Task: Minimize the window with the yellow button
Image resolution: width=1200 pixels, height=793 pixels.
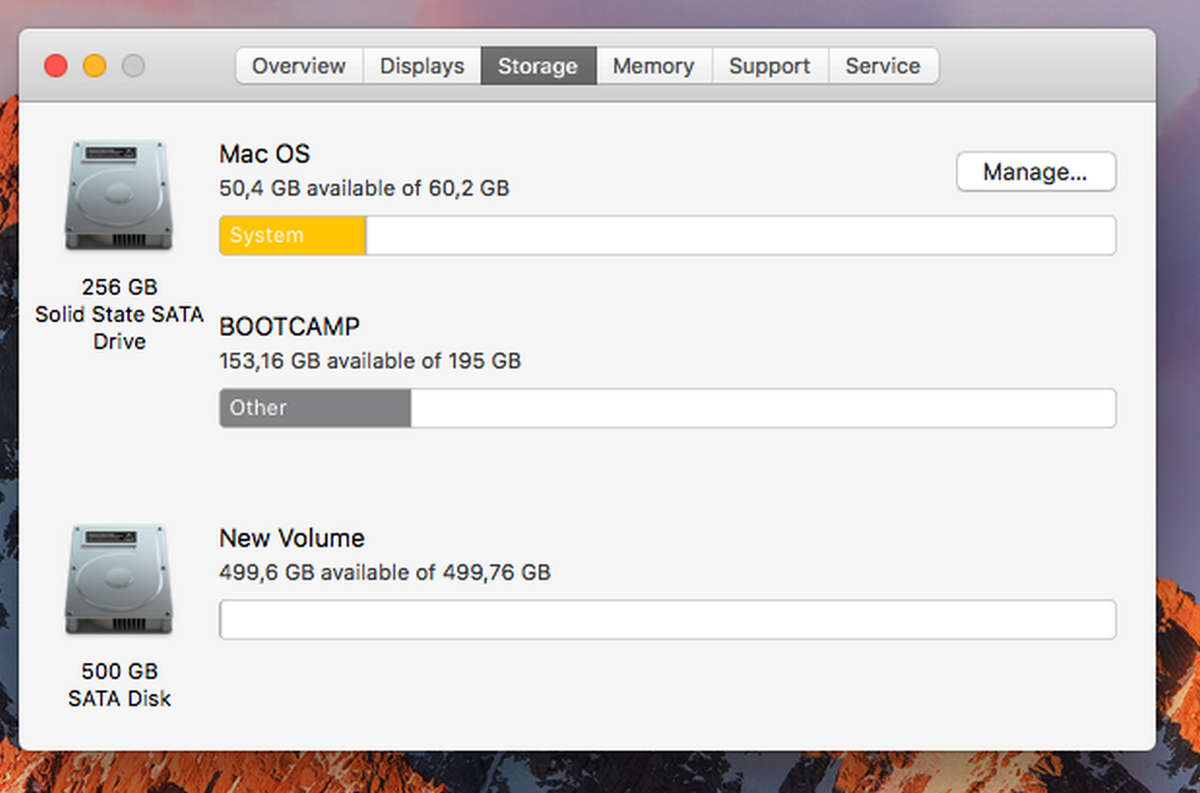Action: pyautogui.click(x=94, y=65)
